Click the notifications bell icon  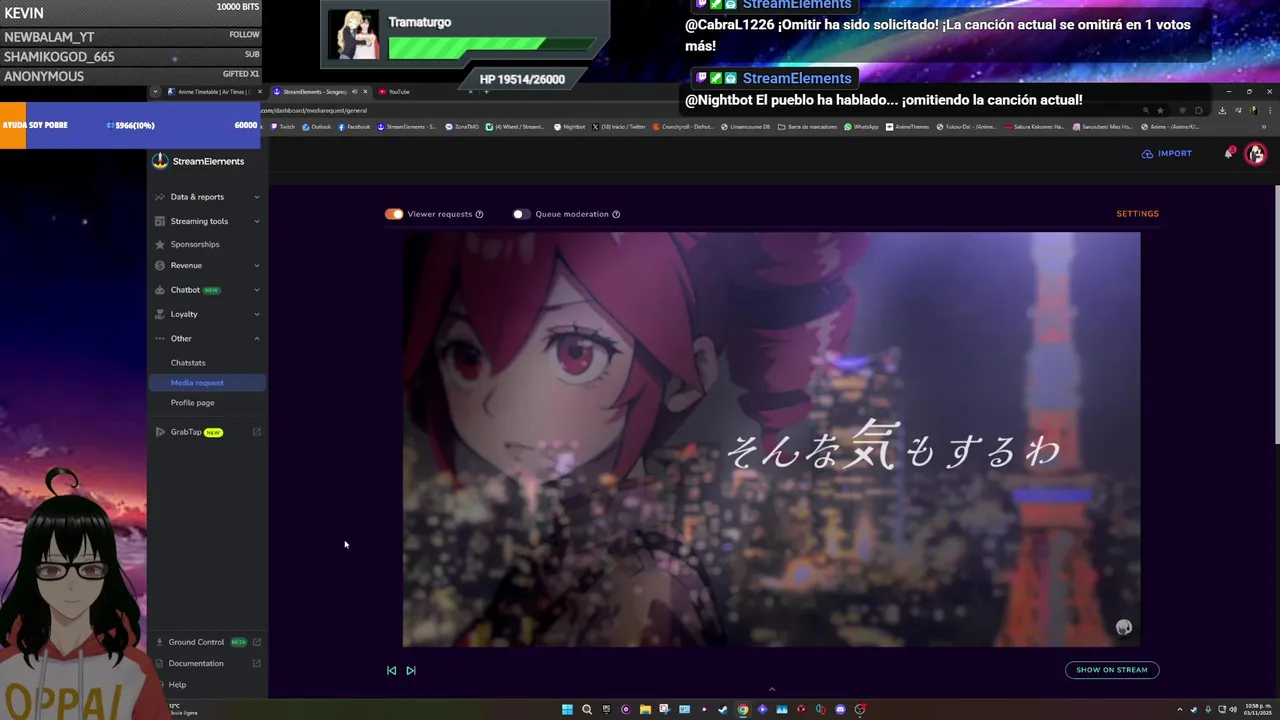[1229, 153]
